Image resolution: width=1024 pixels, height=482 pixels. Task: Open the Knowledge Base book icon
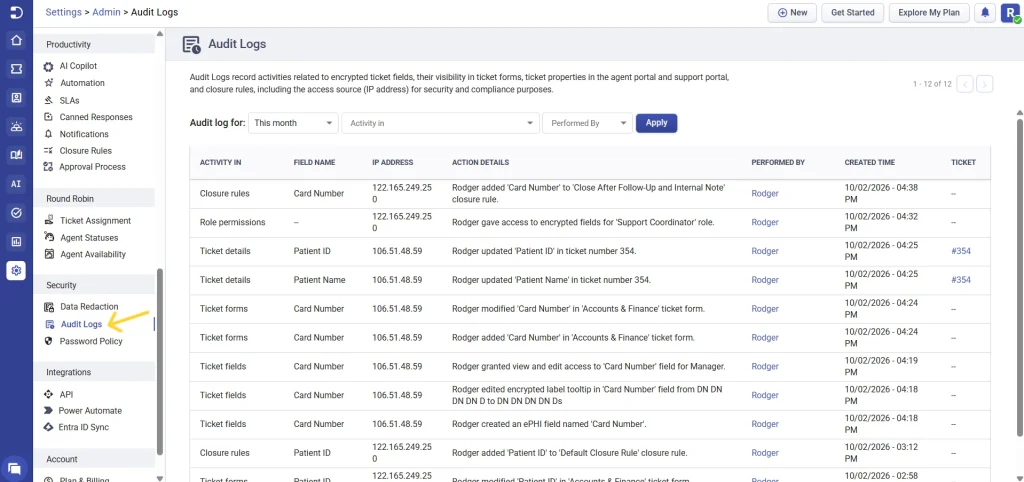coord(16,155)
